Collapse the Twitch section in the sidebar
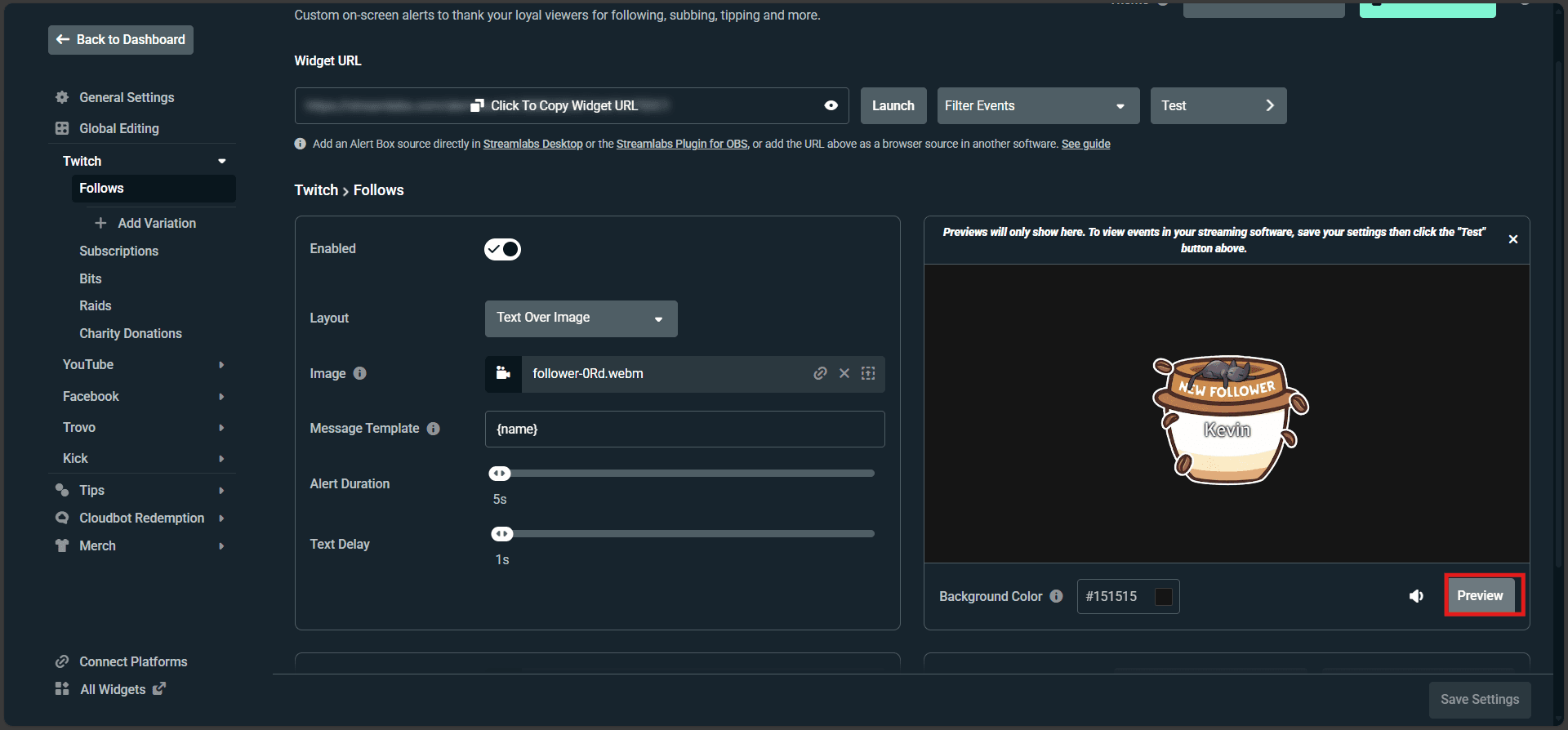The width and height of the screenshot is (1568, 730). (221, 161)
